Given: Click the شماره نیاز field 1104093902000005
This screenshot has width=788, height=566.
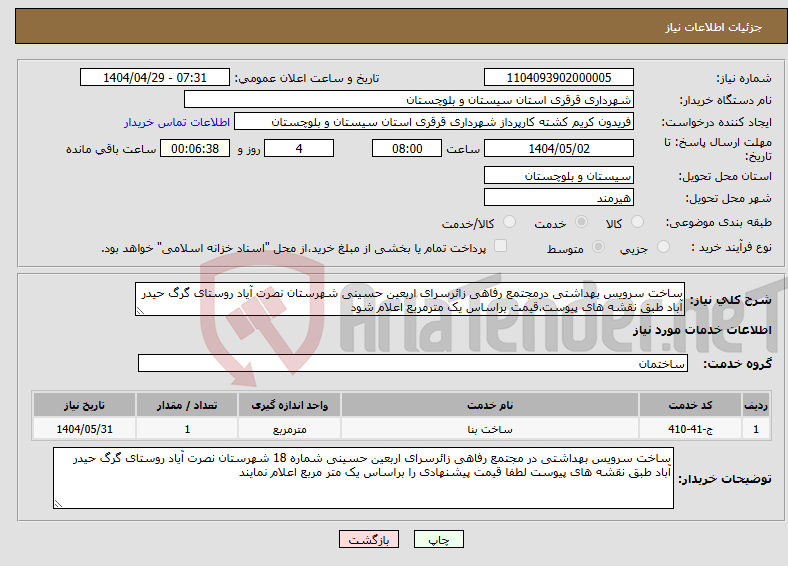Looking at the screenshot, I should 559,77.
